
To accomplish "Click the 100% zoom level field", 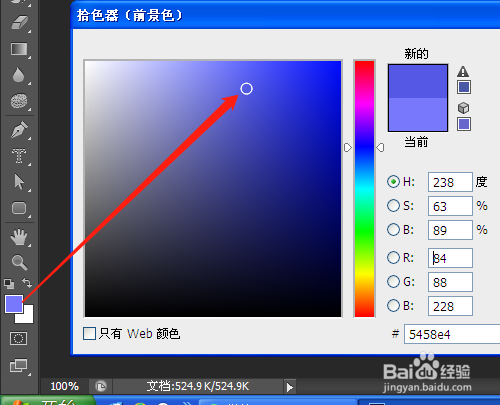I will tap(64, 386).
